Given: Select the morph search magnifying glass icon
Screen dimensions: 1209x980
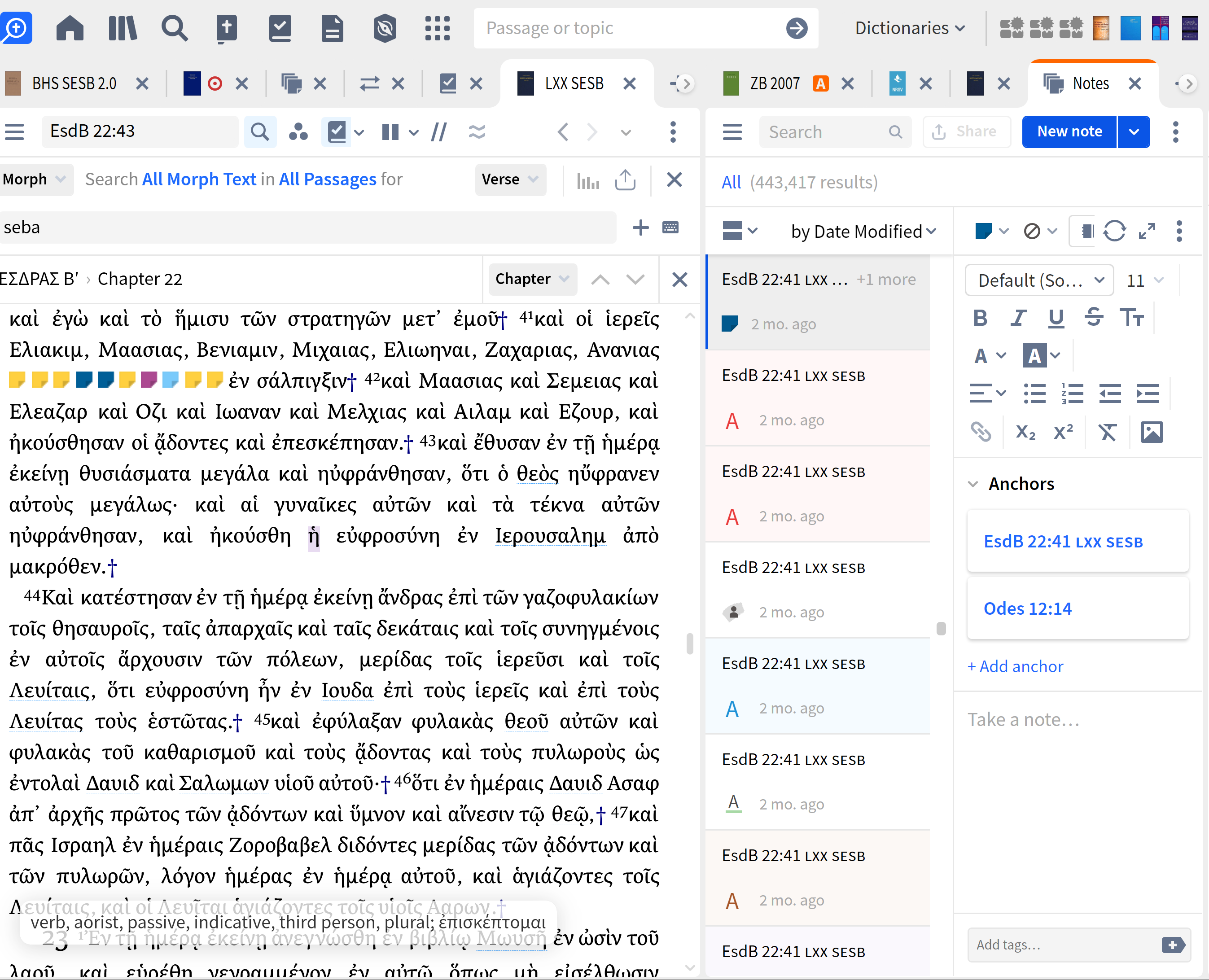Looking at the screenshot, I should 260,131.
